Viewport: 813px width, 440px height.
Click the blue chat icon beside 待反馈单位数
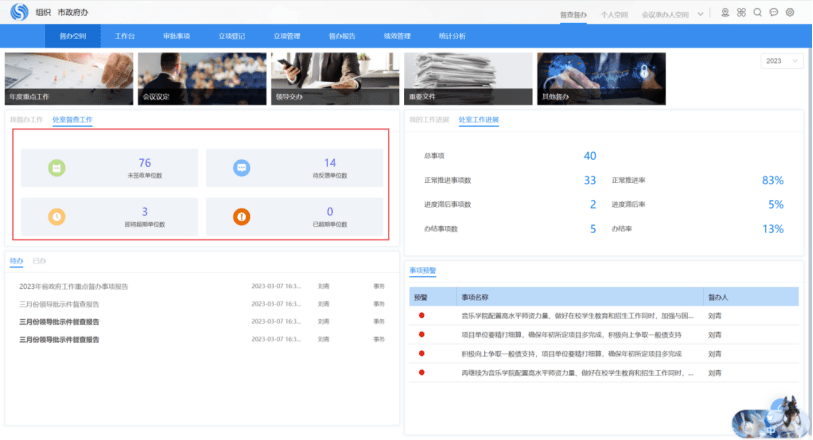(x=241, y=168)
